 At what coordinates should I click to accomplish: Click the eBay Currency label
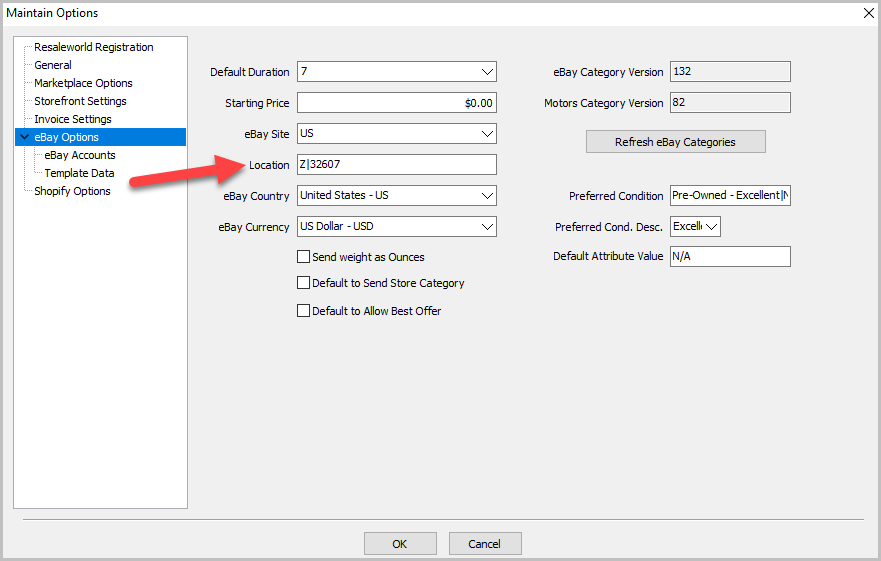point(253,227)
